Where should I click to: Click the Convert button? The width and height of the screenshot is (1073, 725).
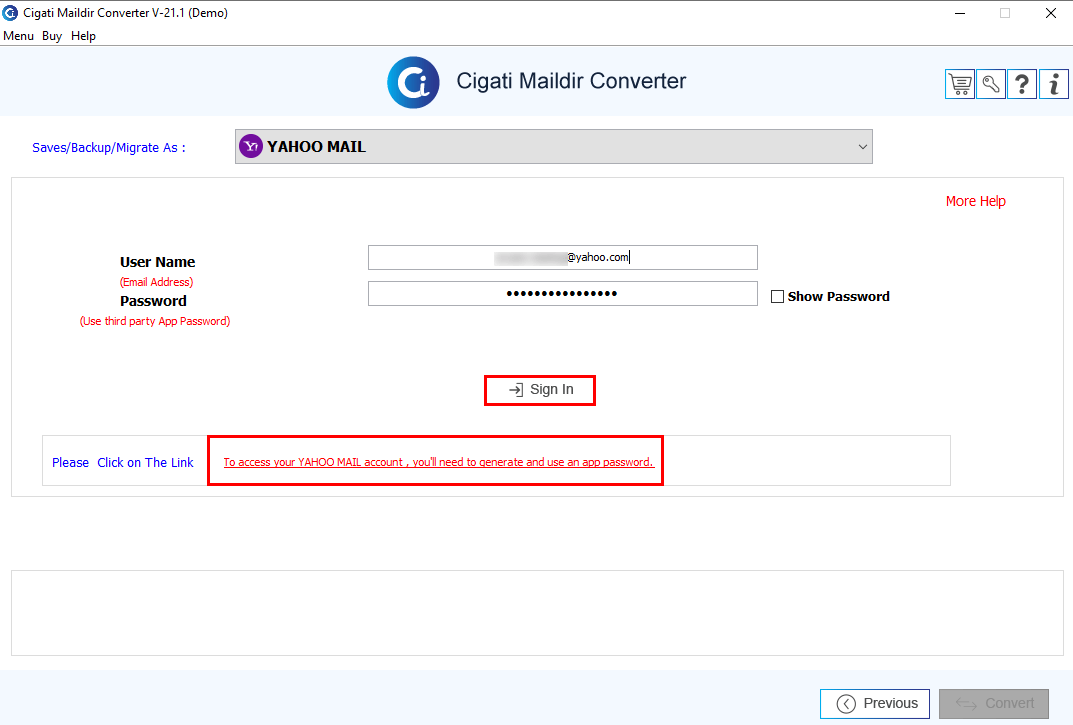point(994,704)
